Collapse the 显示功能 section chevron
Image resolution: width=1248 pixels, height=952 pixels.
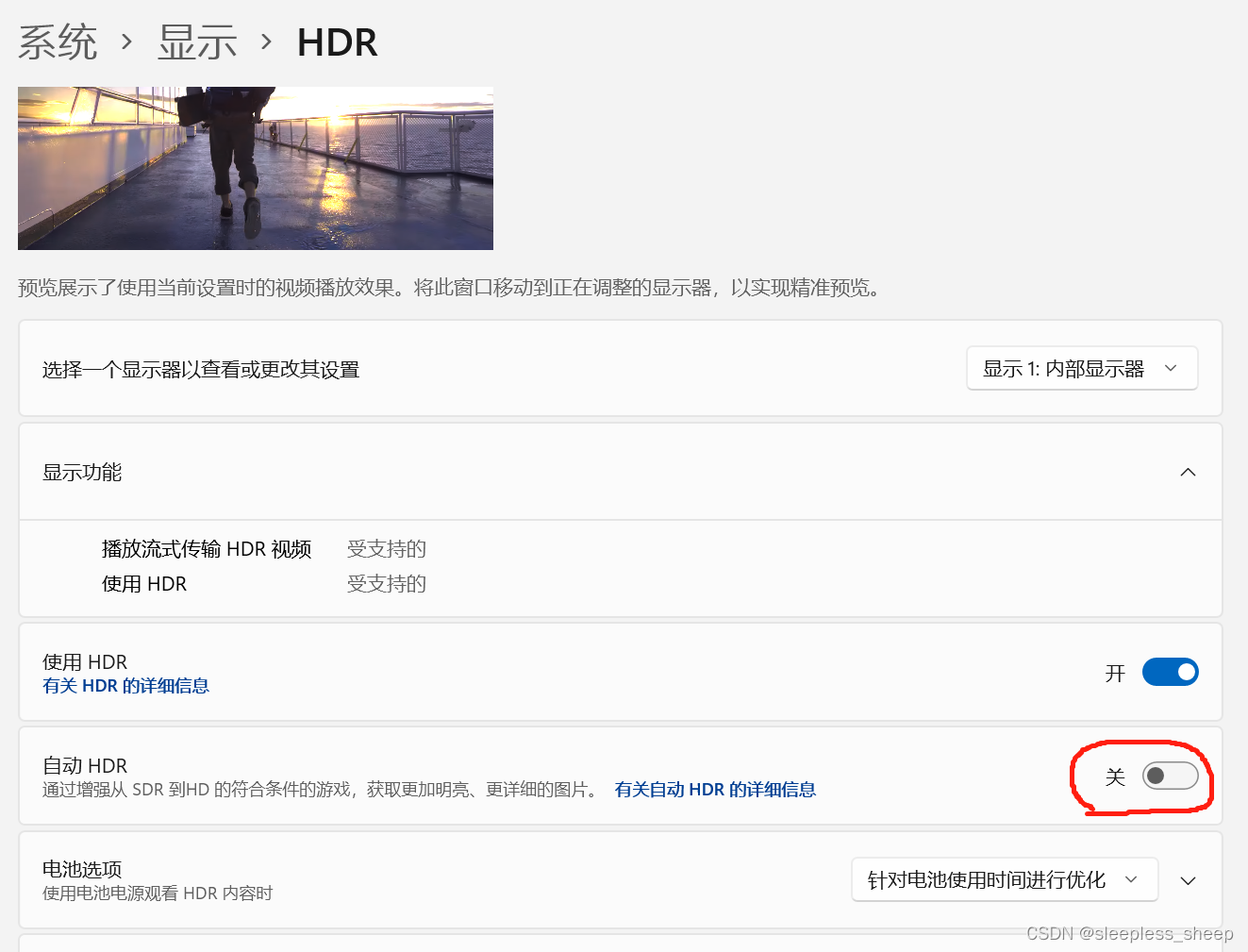coord(1188,472)
